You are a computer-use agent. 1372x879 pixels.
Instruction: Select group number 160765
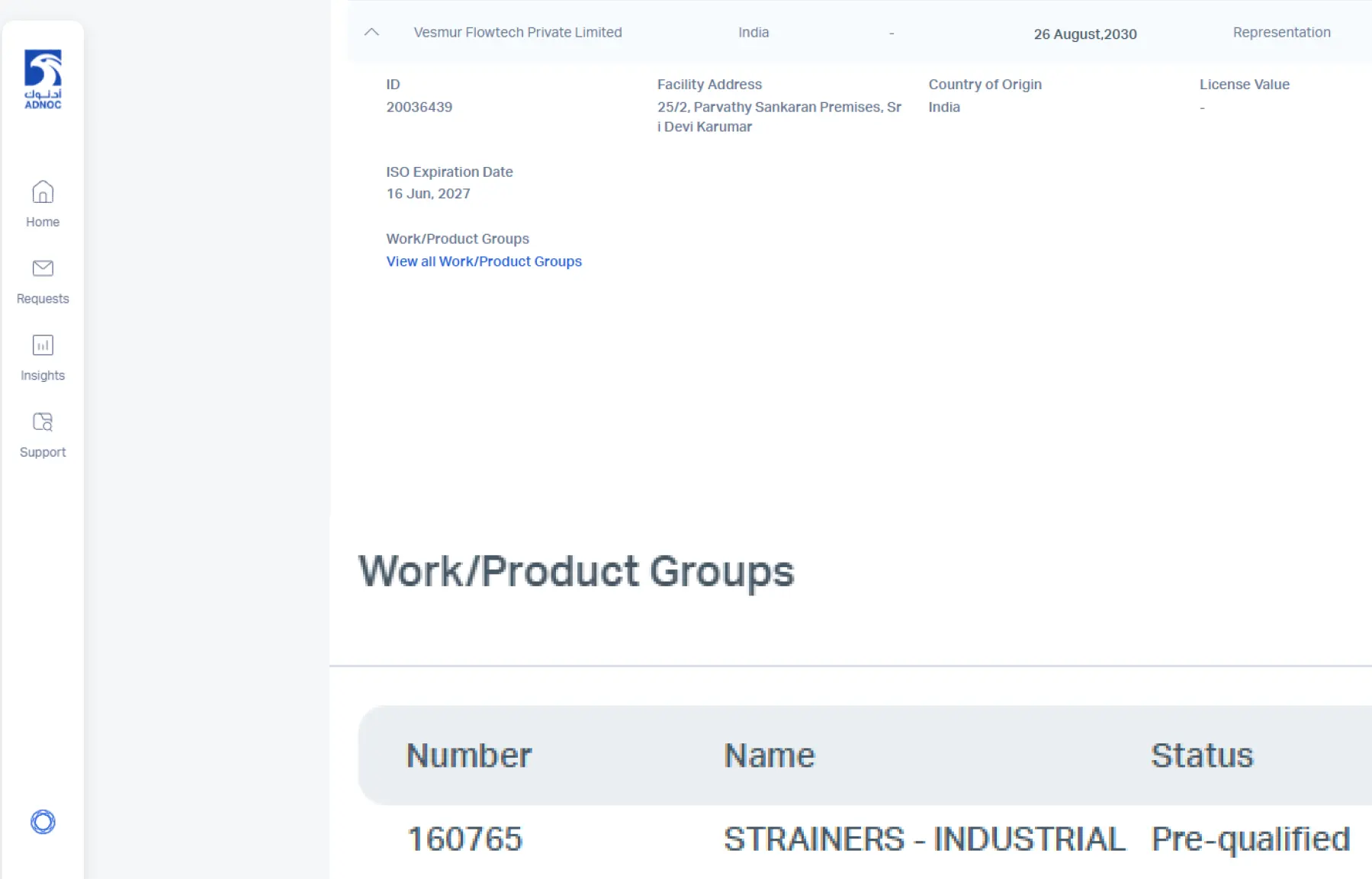click(x=464, y=839)
